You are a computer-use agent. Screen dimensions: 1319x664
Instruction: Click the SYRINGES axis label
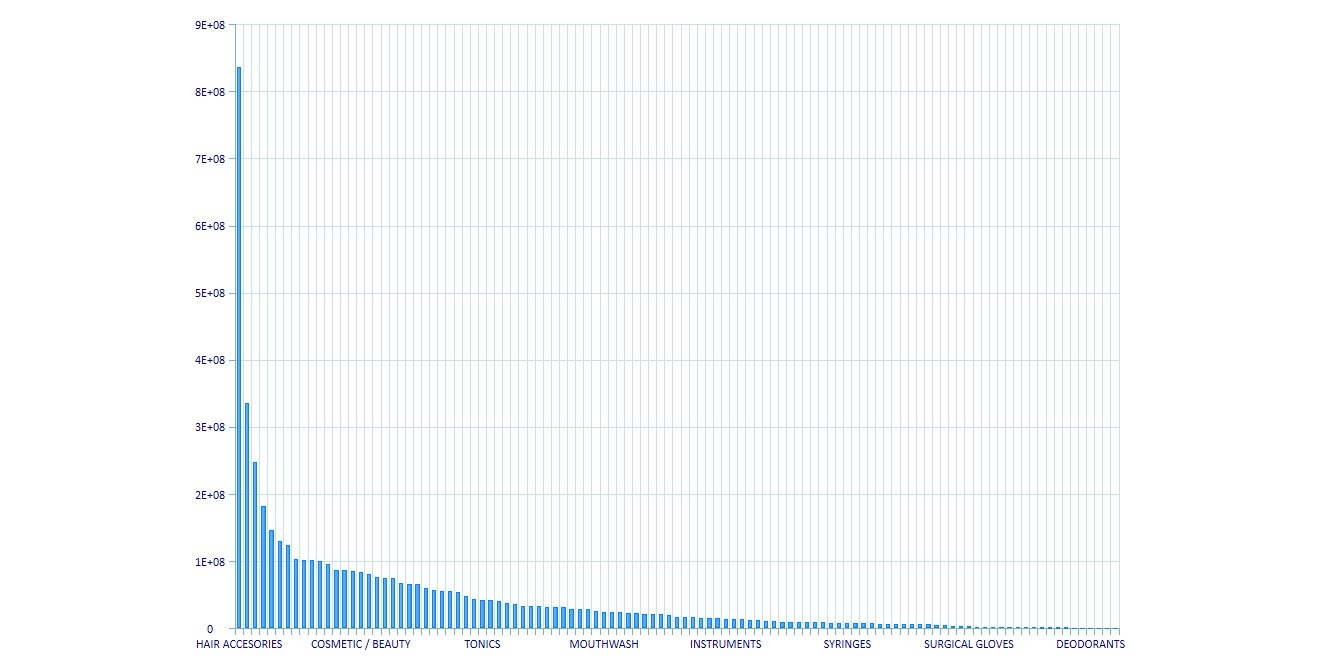pos(847,644)
